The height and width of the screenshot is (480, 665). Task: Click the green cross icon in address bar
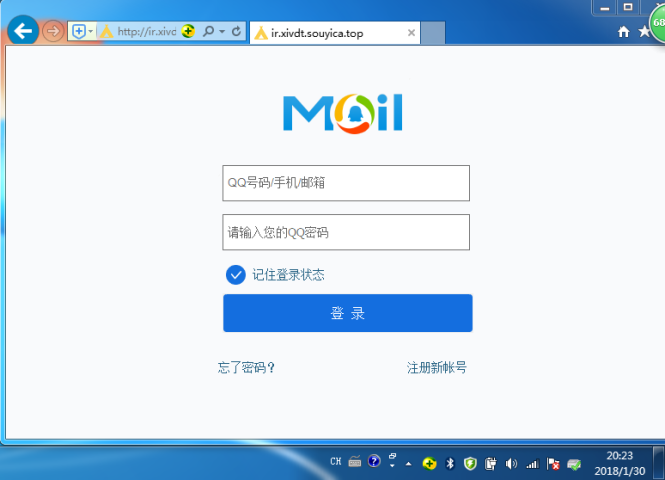click(188, 31)
